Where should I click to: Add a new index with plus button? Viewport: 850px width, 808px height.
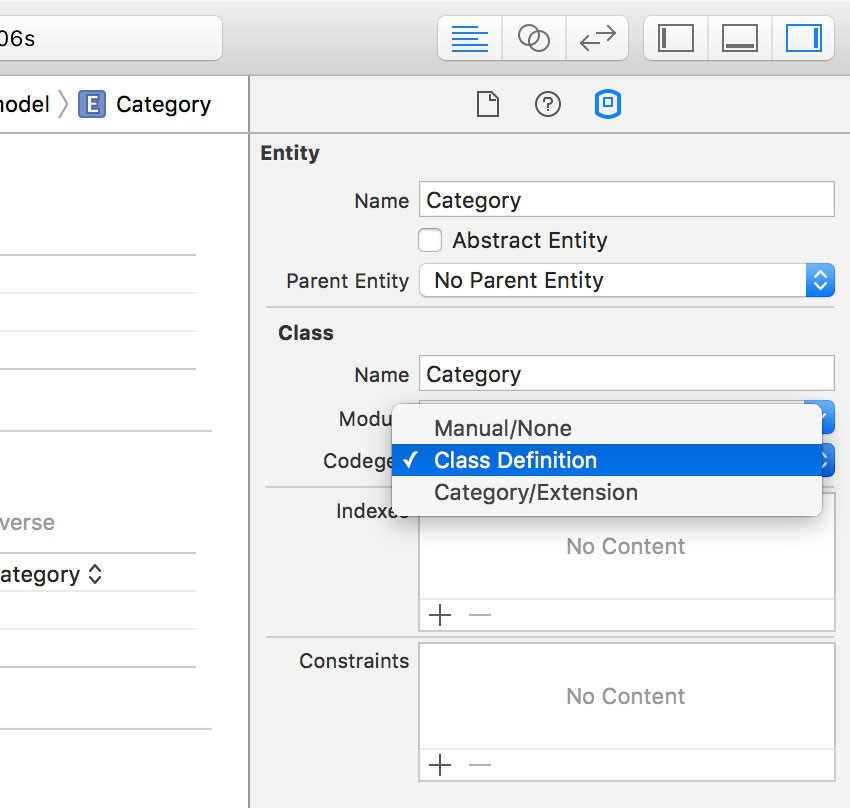[x=440, y=615]
